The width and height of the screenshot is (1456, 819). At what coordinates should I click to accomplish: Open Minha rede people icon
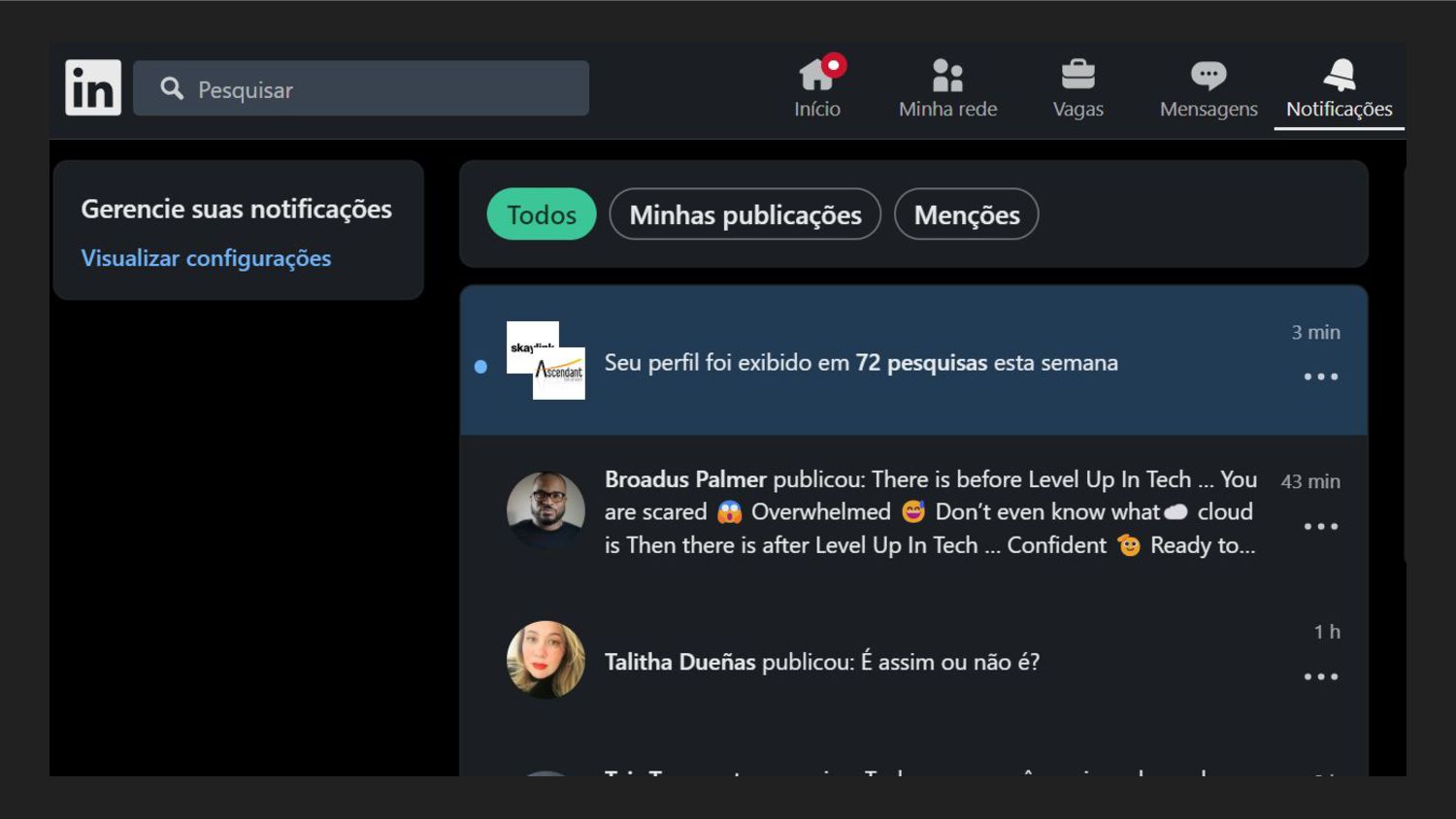(x=947, y=74)
